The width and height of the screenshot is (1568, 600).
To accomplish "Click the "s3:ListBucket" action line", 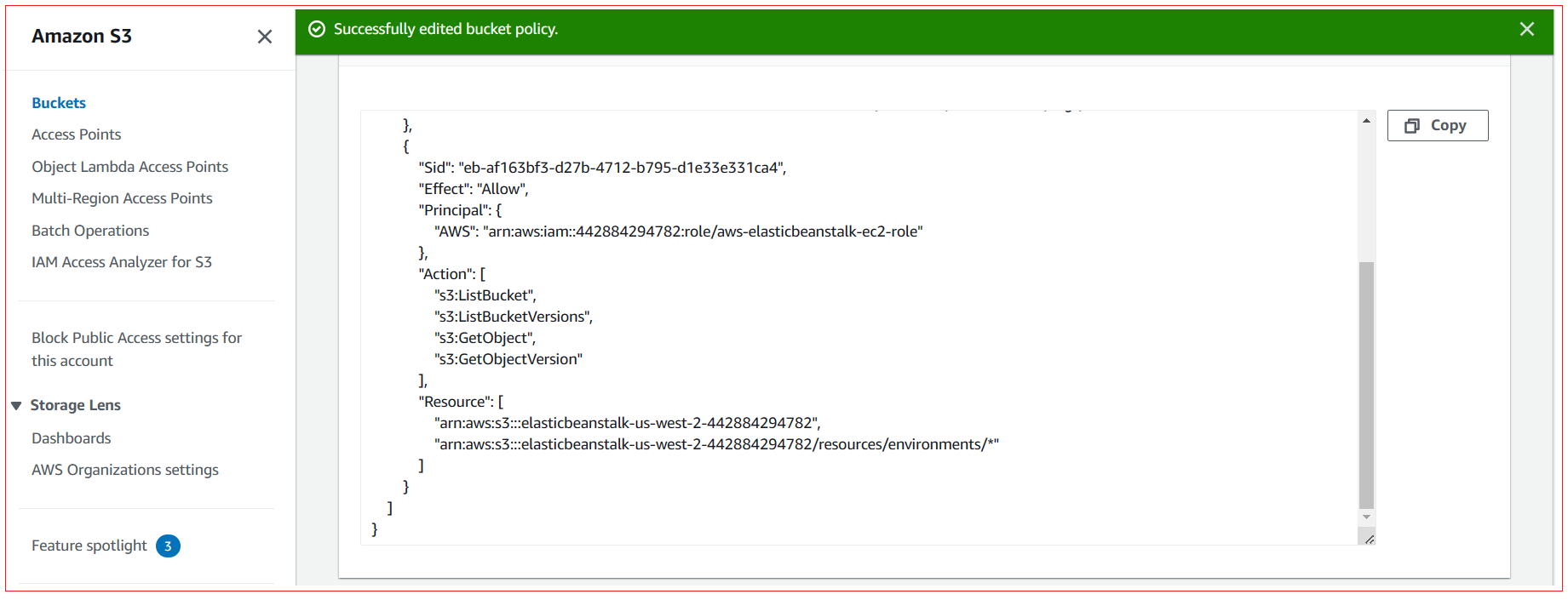I will pos(485,295).
